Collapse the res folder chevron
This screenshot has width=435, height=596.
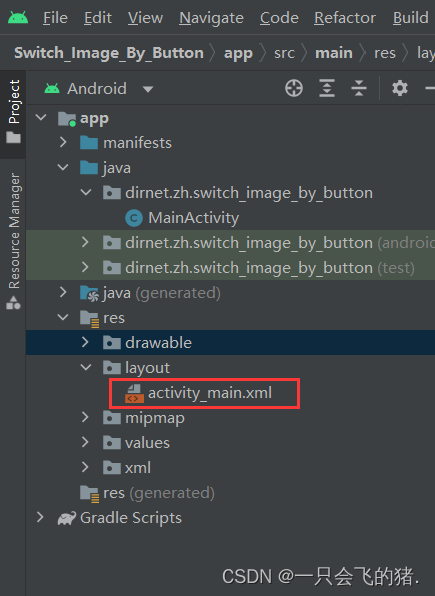coord(63,317)
